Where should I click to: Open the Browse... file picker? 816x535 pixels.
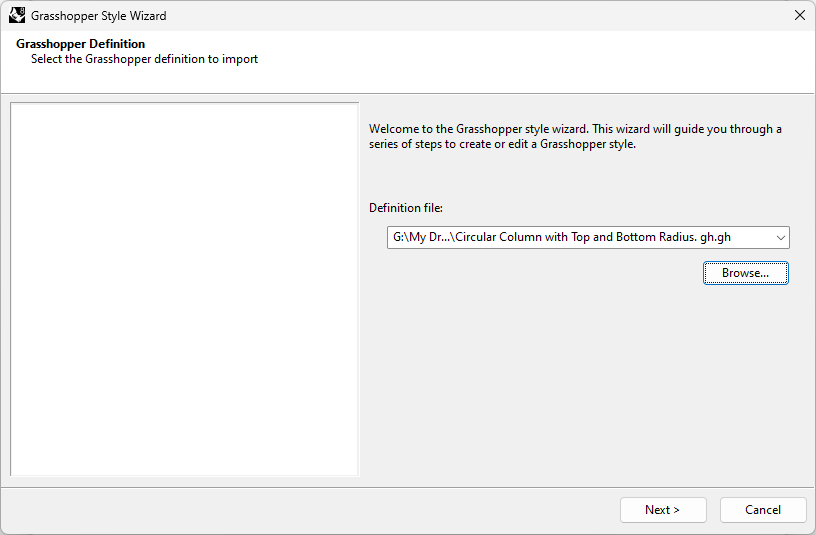(746, 273)
